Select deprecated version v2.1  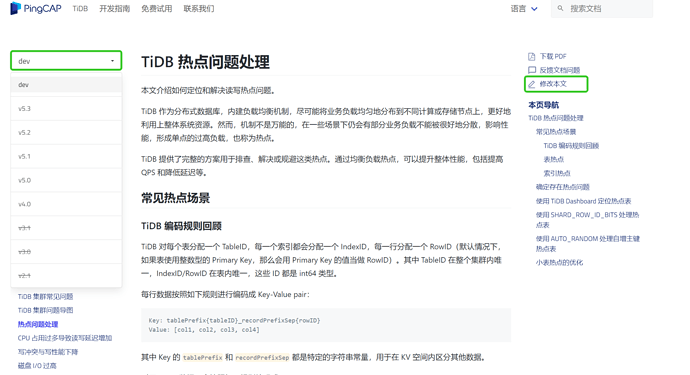point(66,276)
